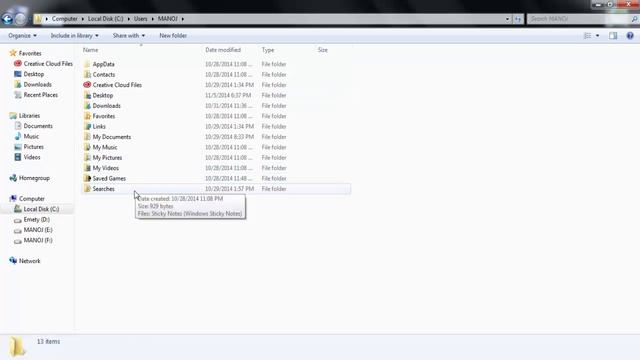Show the preview pane icon
The image size is (640, 360).
tap(613, 36)
